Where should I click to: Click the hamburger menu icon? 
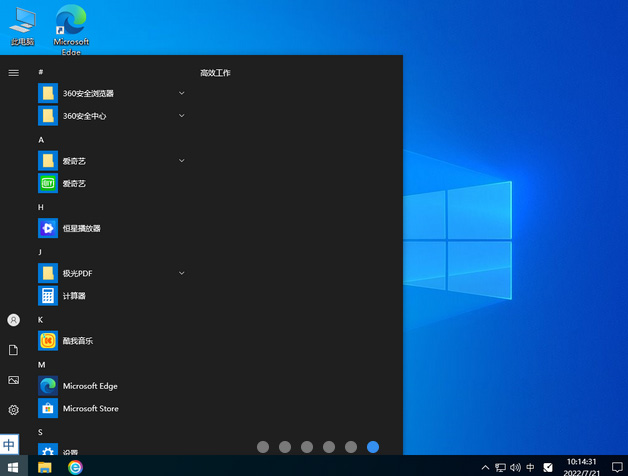14,73
